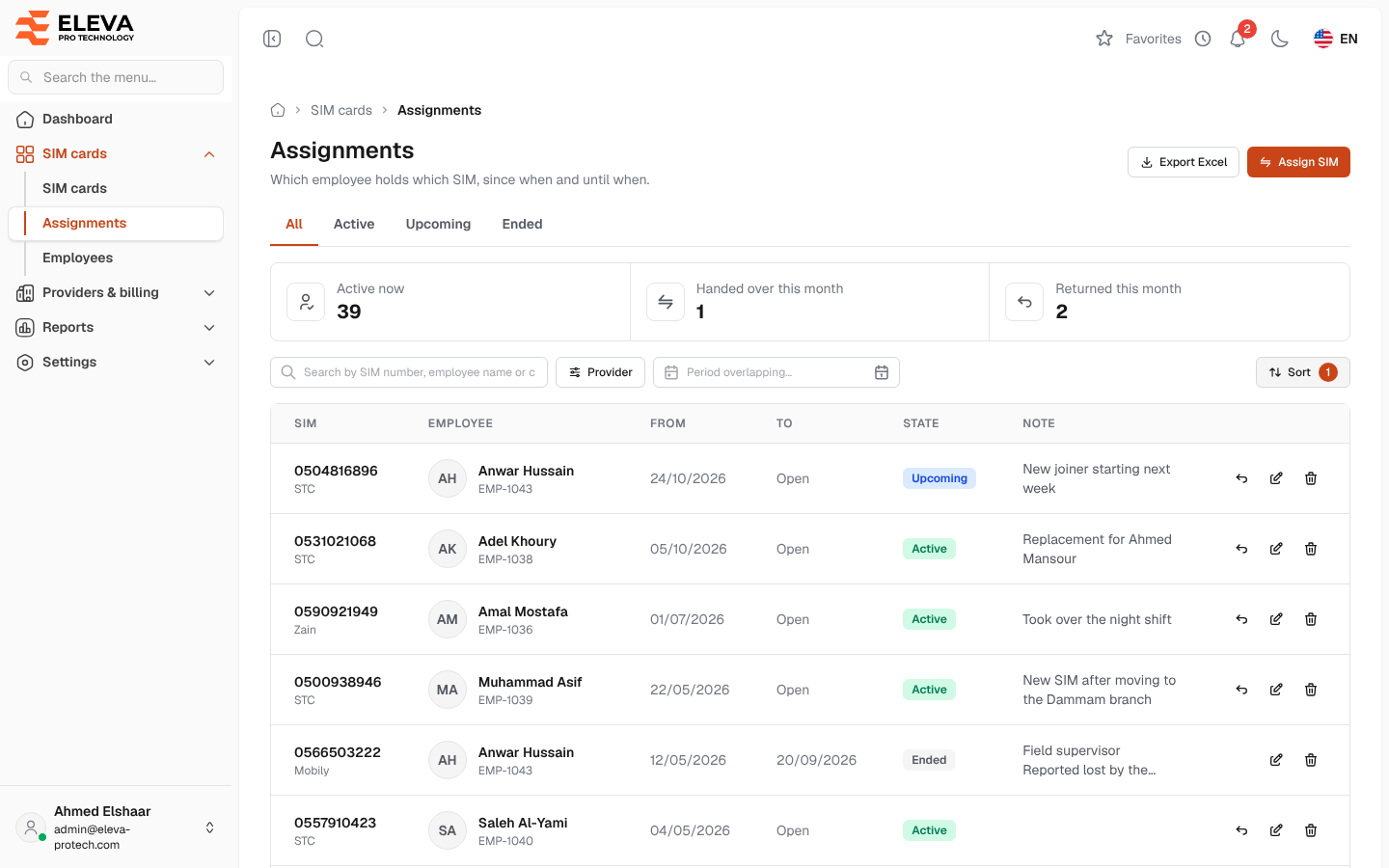Edit Saleh Al-Yami assignment

pyautogui.click(x=1276, y=830)
